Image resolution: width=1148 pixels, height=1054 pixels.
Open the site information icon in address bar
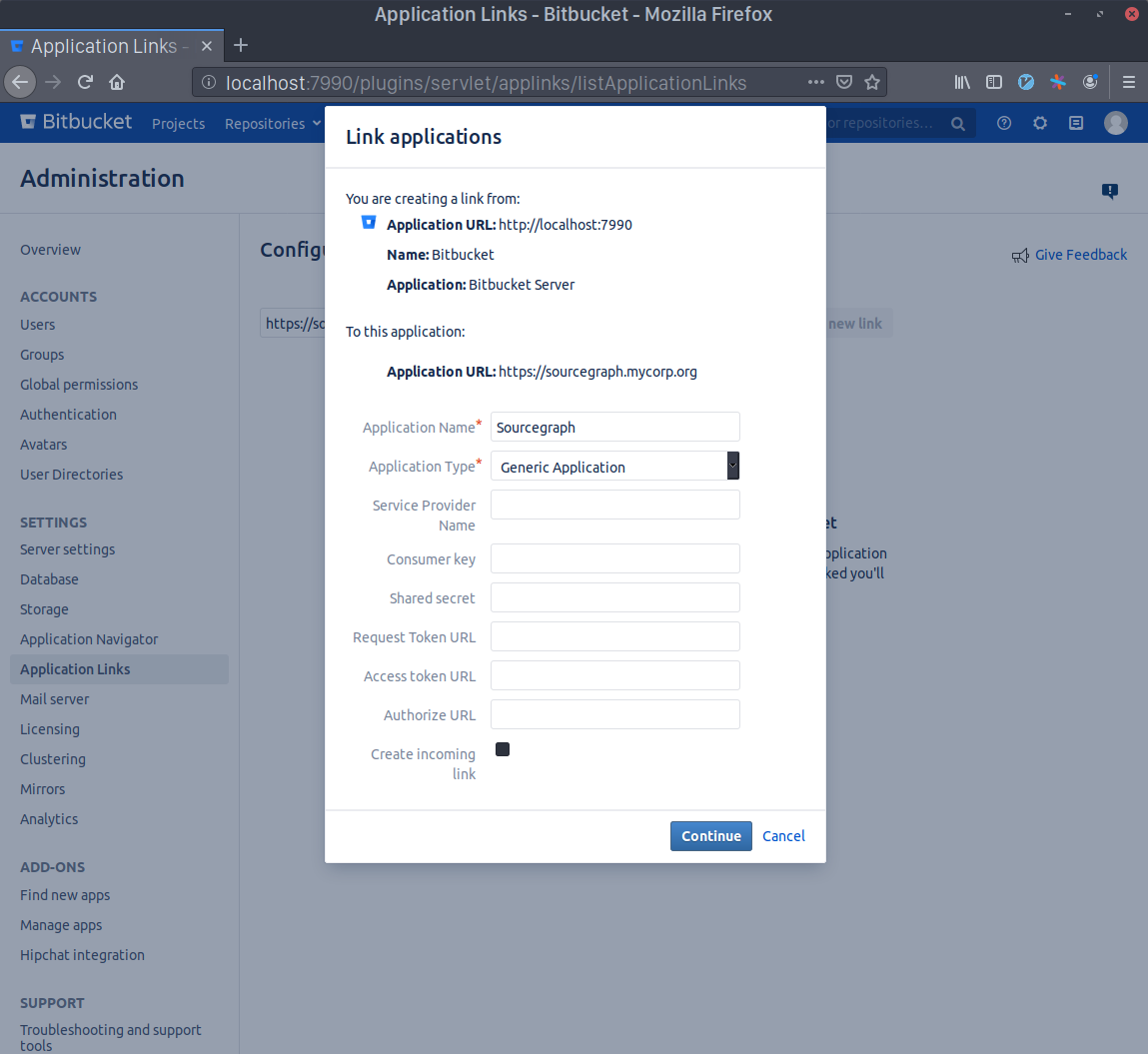209,83
